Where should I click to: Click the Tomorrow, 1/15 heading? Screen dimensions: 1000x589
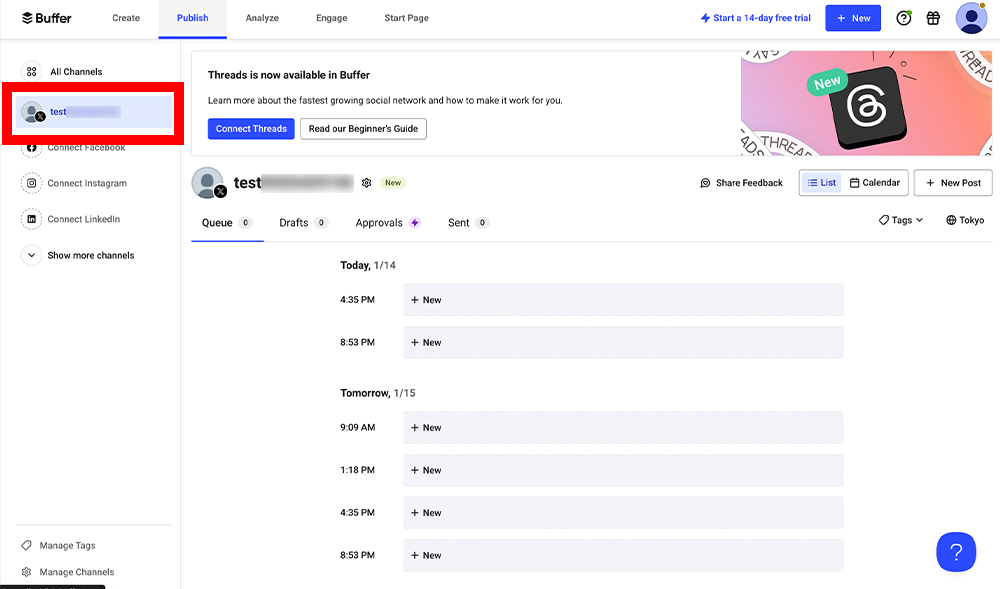378,393
